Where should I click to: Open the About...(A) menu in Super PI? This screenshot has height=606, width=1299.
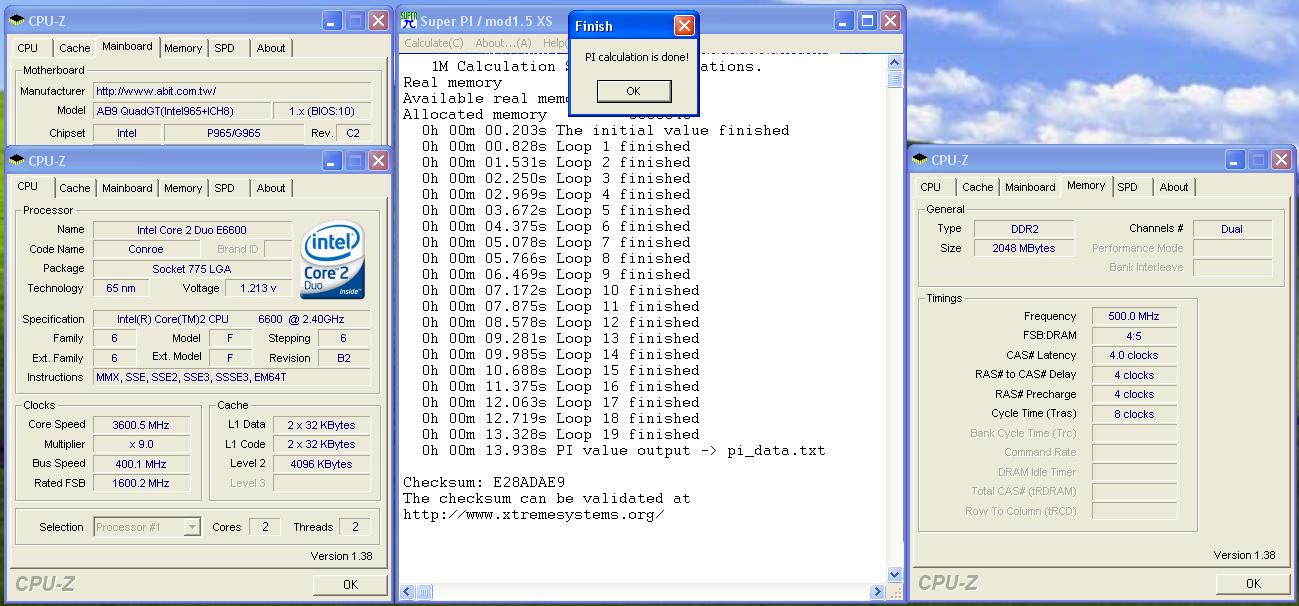(503, 43)
